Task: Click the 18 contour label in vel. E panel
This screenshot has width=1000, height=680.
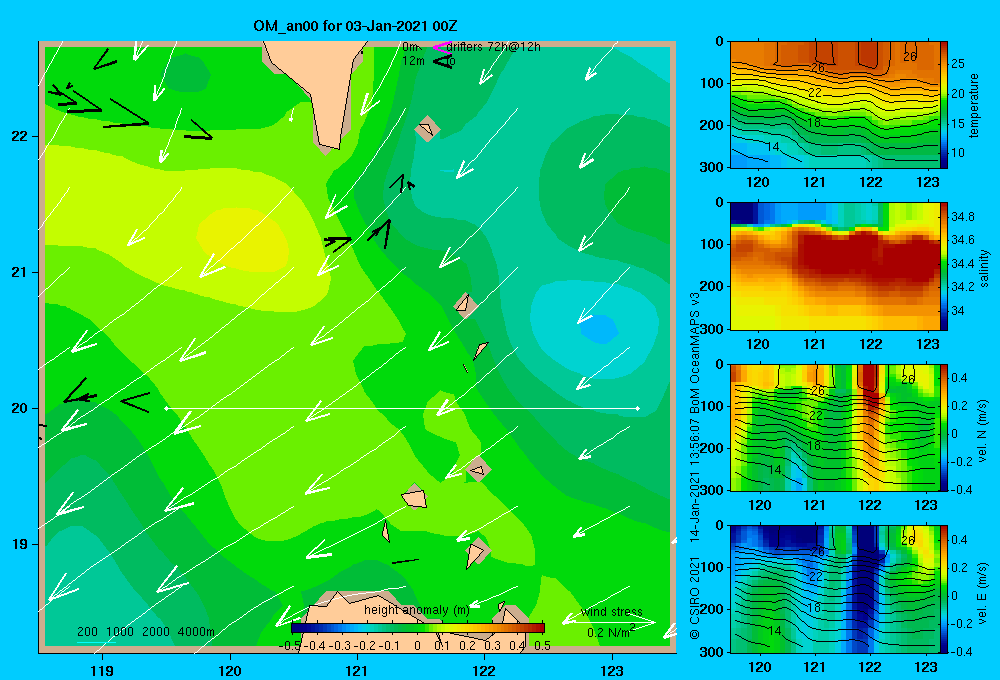Action: pos(814,607)
